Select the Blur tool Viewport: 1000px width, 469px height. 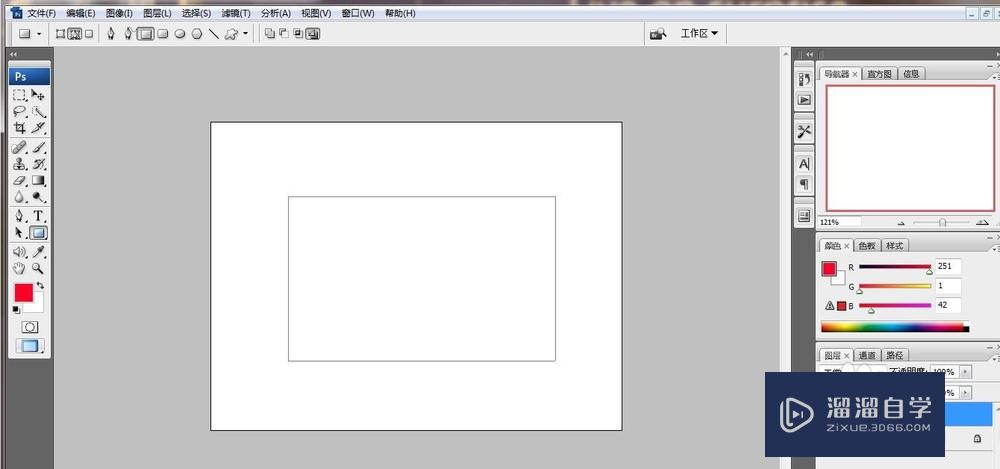coord(20,197)
